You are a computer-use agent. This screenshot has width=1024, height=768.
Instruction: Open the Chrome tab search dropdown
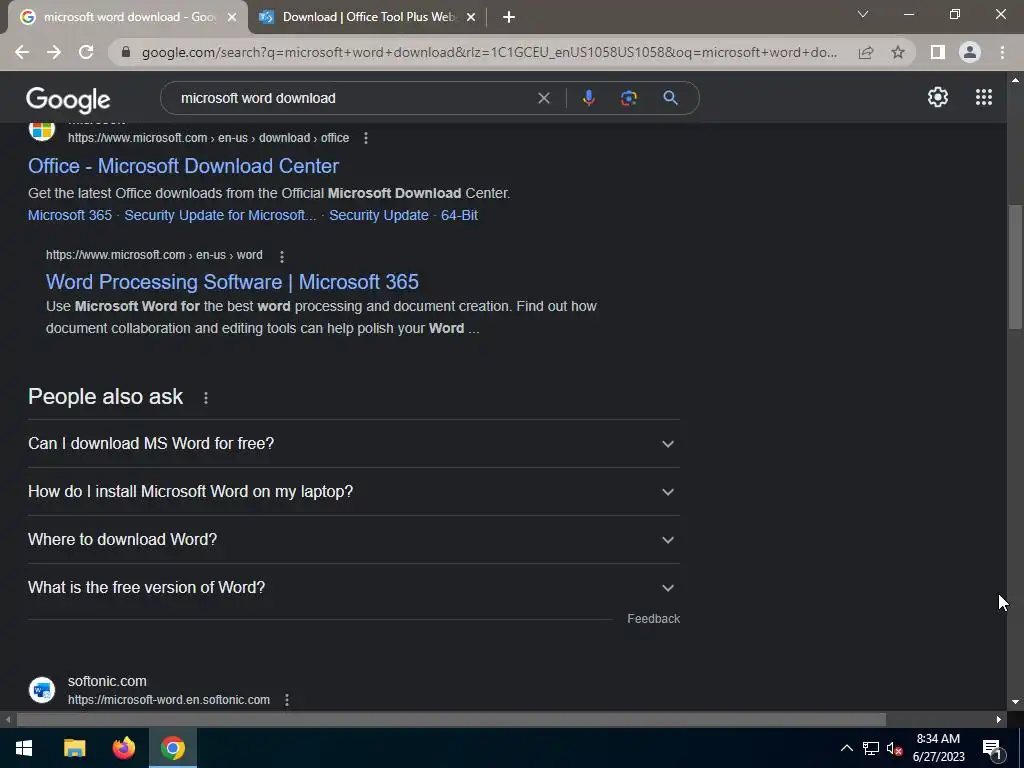[x=863, y=14]
